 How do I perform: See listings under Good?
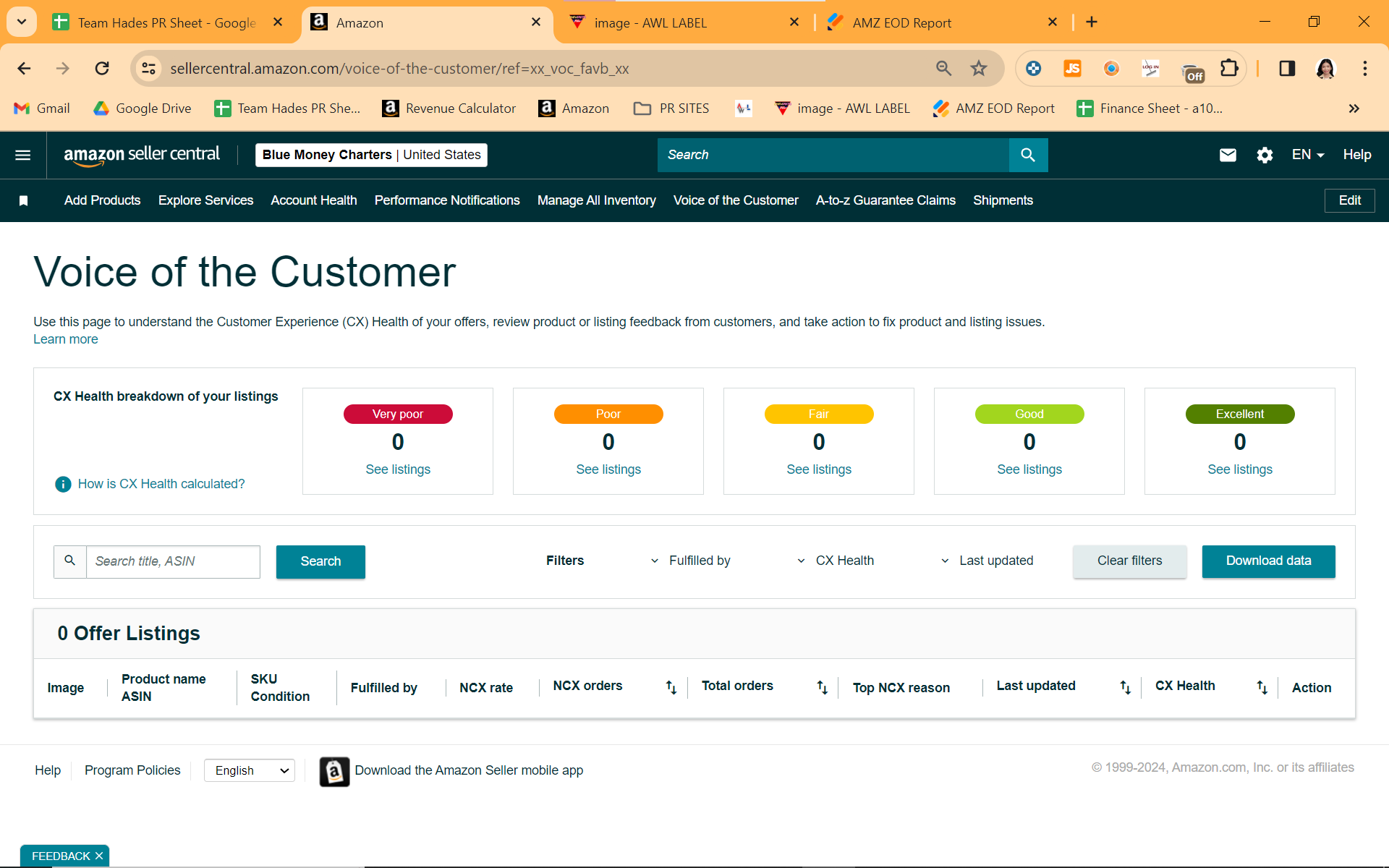tap(1029, 469)
